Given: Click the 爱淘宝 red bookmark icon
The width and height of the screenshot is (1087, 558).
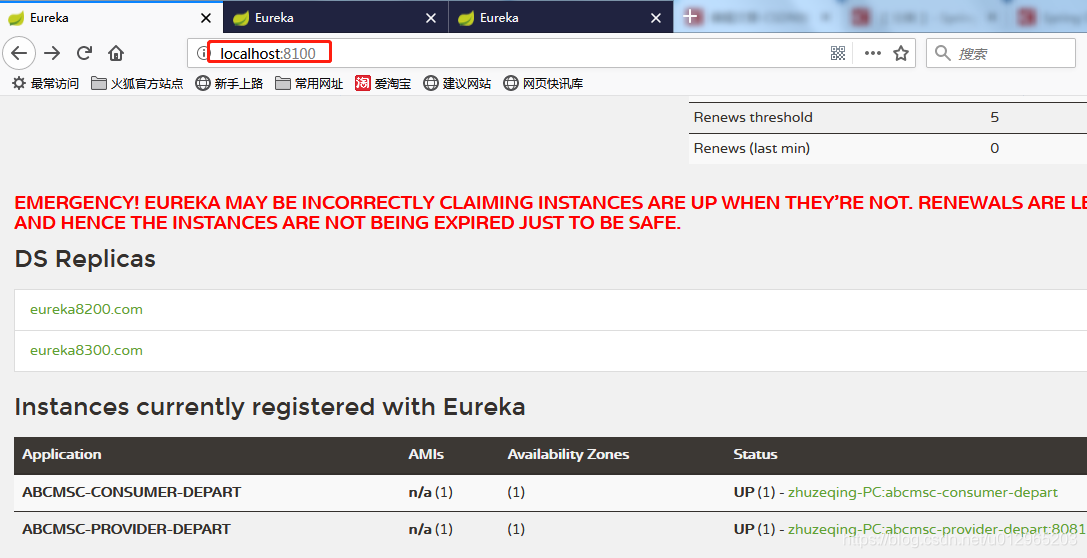Looking at the screenshot, I should click(x=363, y=83).
